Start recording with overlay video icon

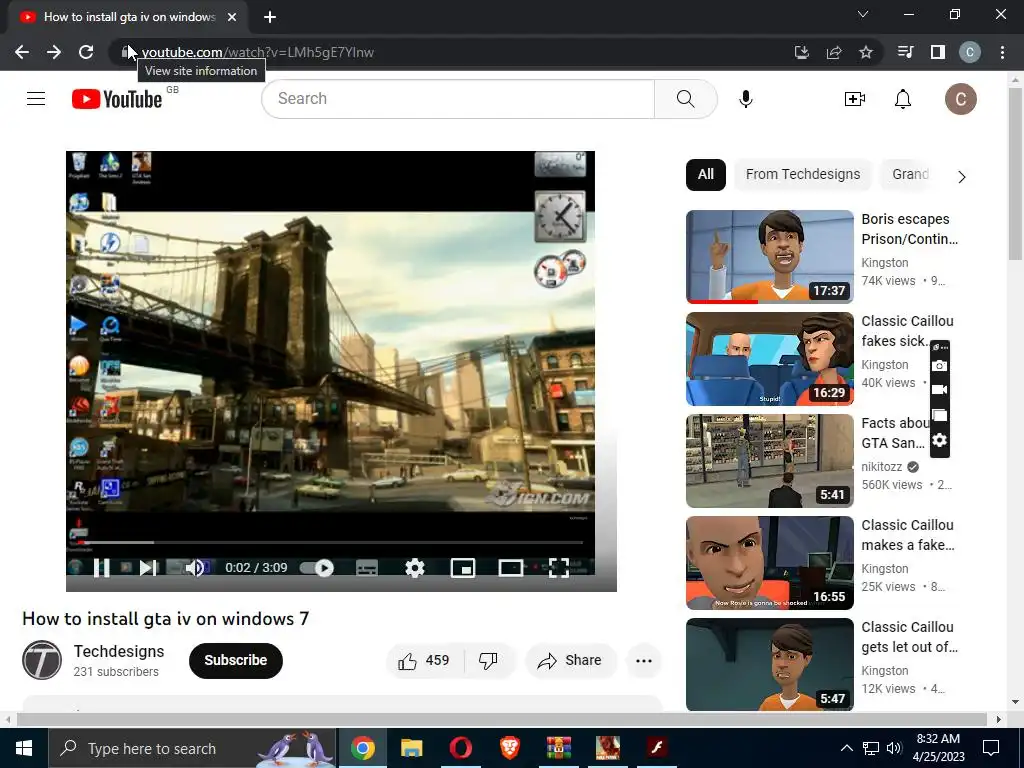coord(939,390)
